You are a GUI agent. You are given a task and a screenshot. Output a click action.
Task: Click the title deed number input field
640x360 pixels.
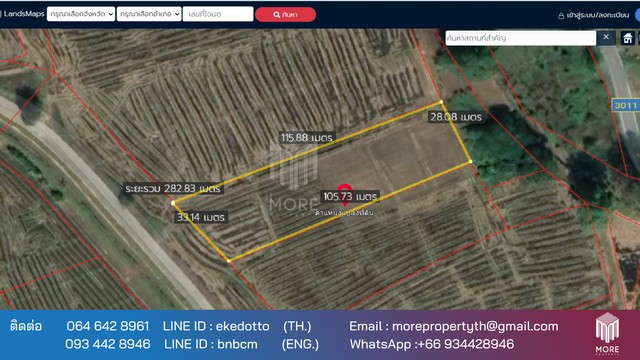[218, 14]
